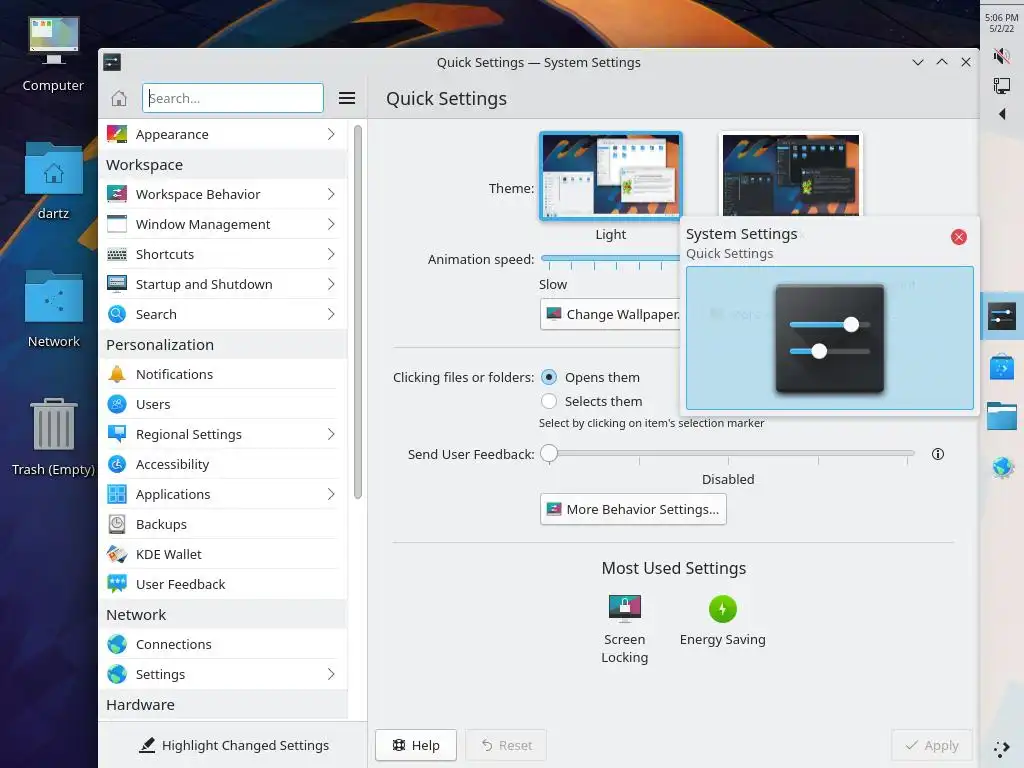Select the Selects them radio button

point(549,401)
